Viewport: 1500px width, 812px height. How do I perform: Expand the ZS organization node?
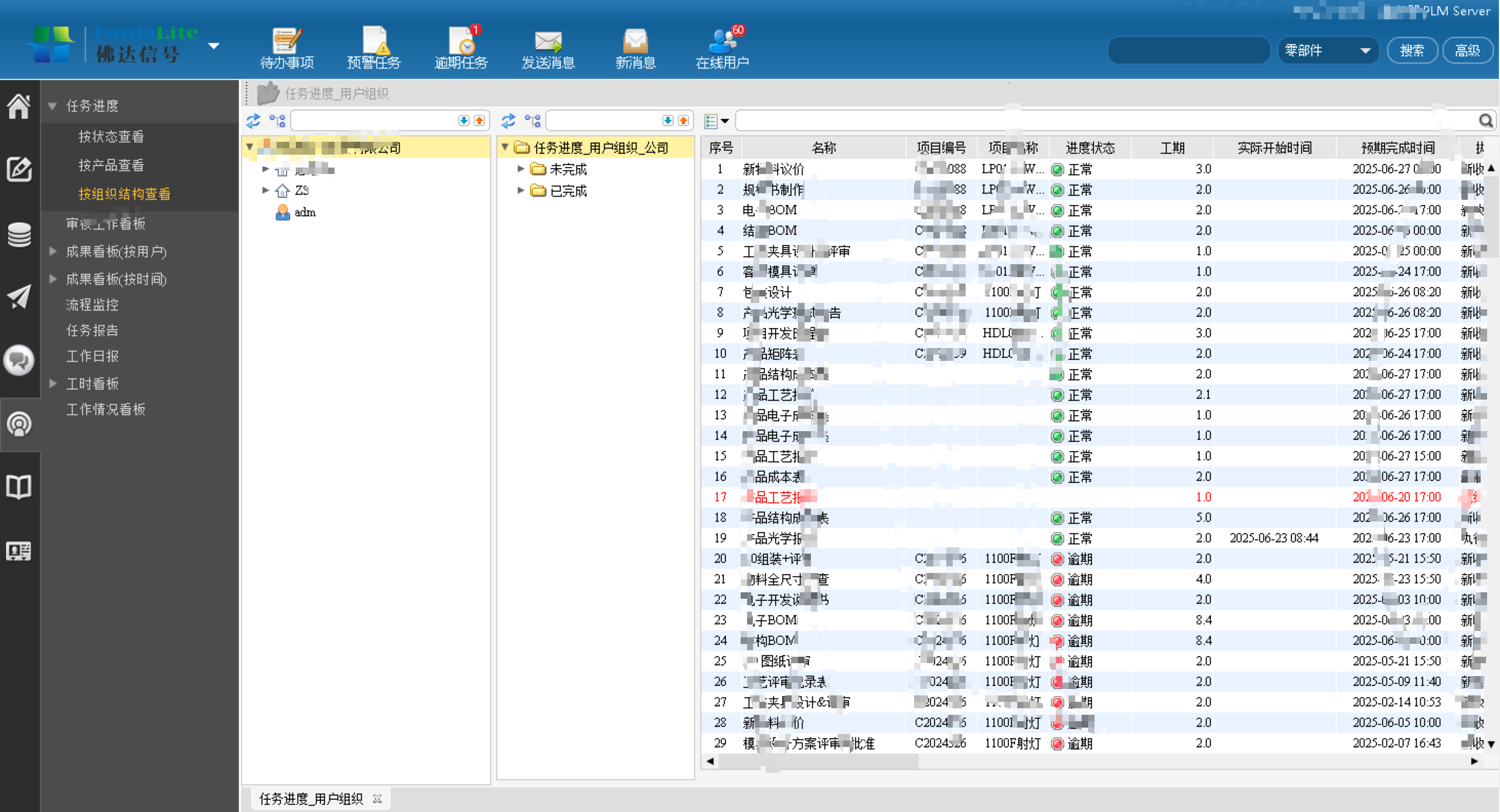coord(265,190)
